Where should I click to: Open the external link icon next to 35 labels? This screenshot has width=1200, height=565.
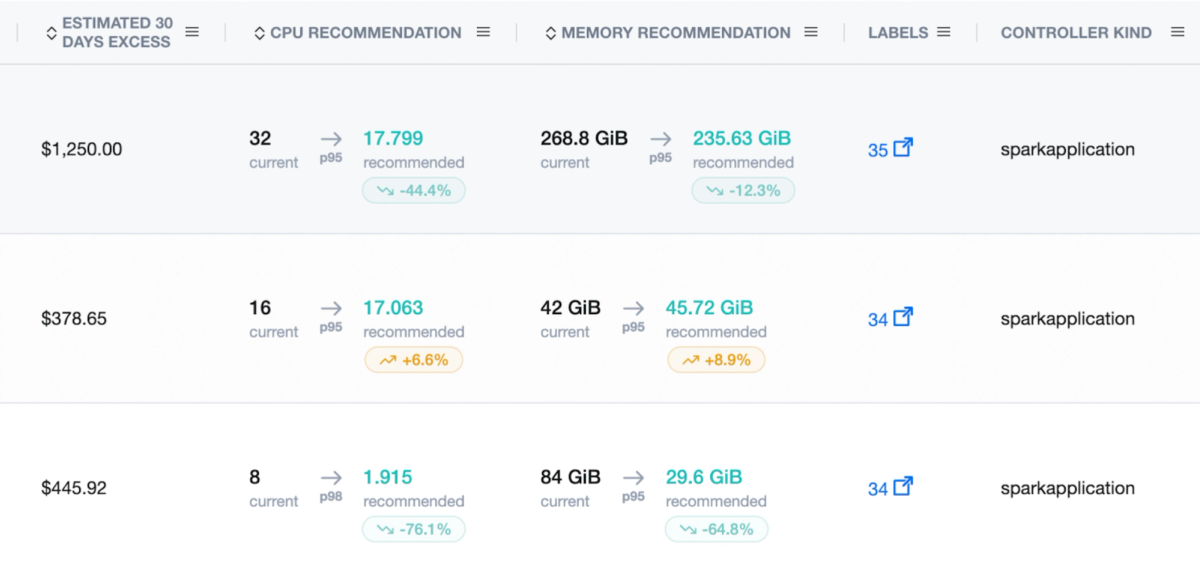click(x=903, y=148)
